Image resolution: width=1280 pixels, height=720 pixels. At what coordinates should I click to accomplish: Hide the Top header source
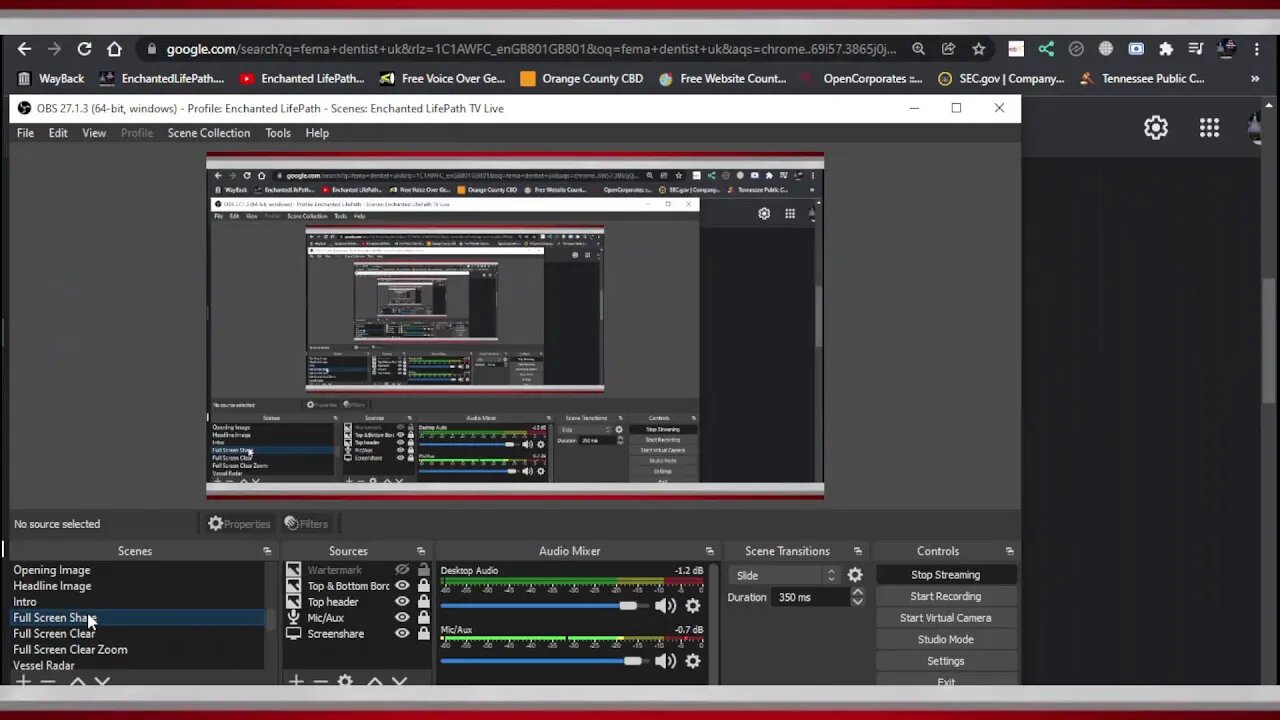[402, 602]
